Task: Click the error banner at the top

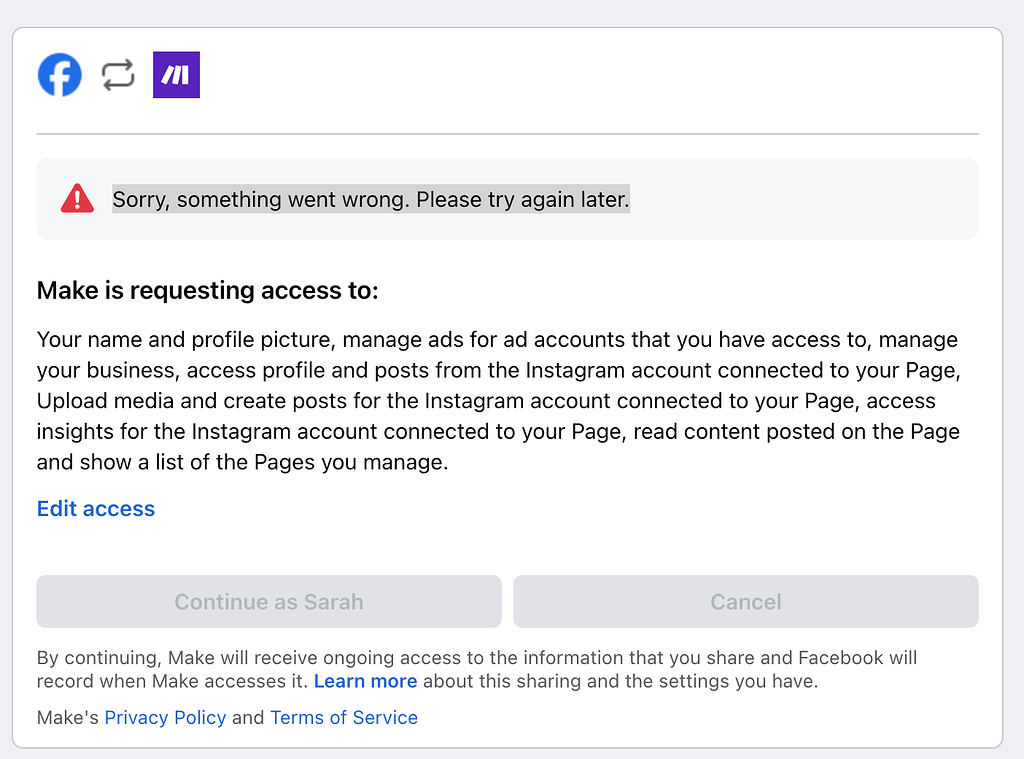Action: coord(507,198)
